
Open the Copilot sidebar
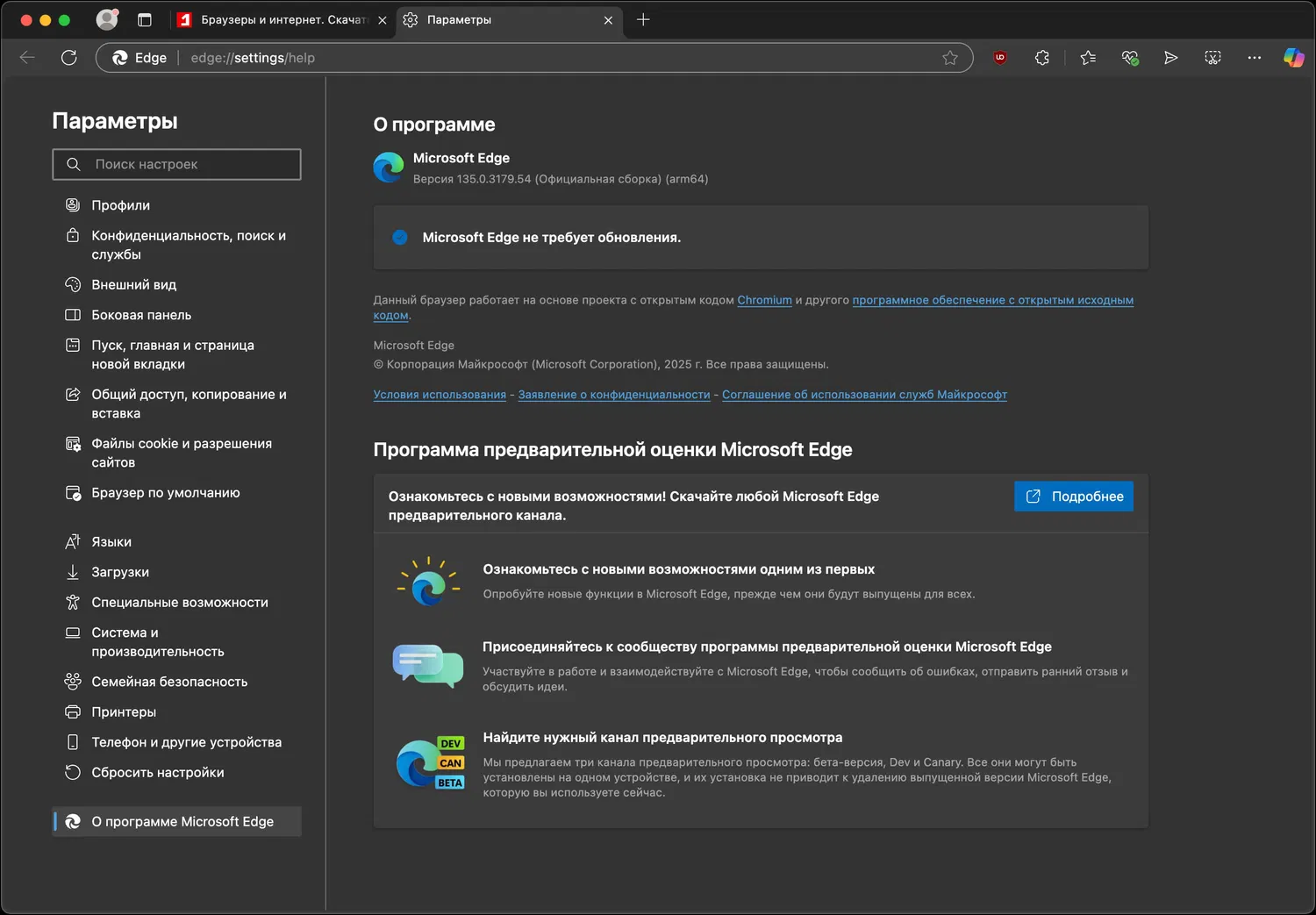(x=1294, y=58)
